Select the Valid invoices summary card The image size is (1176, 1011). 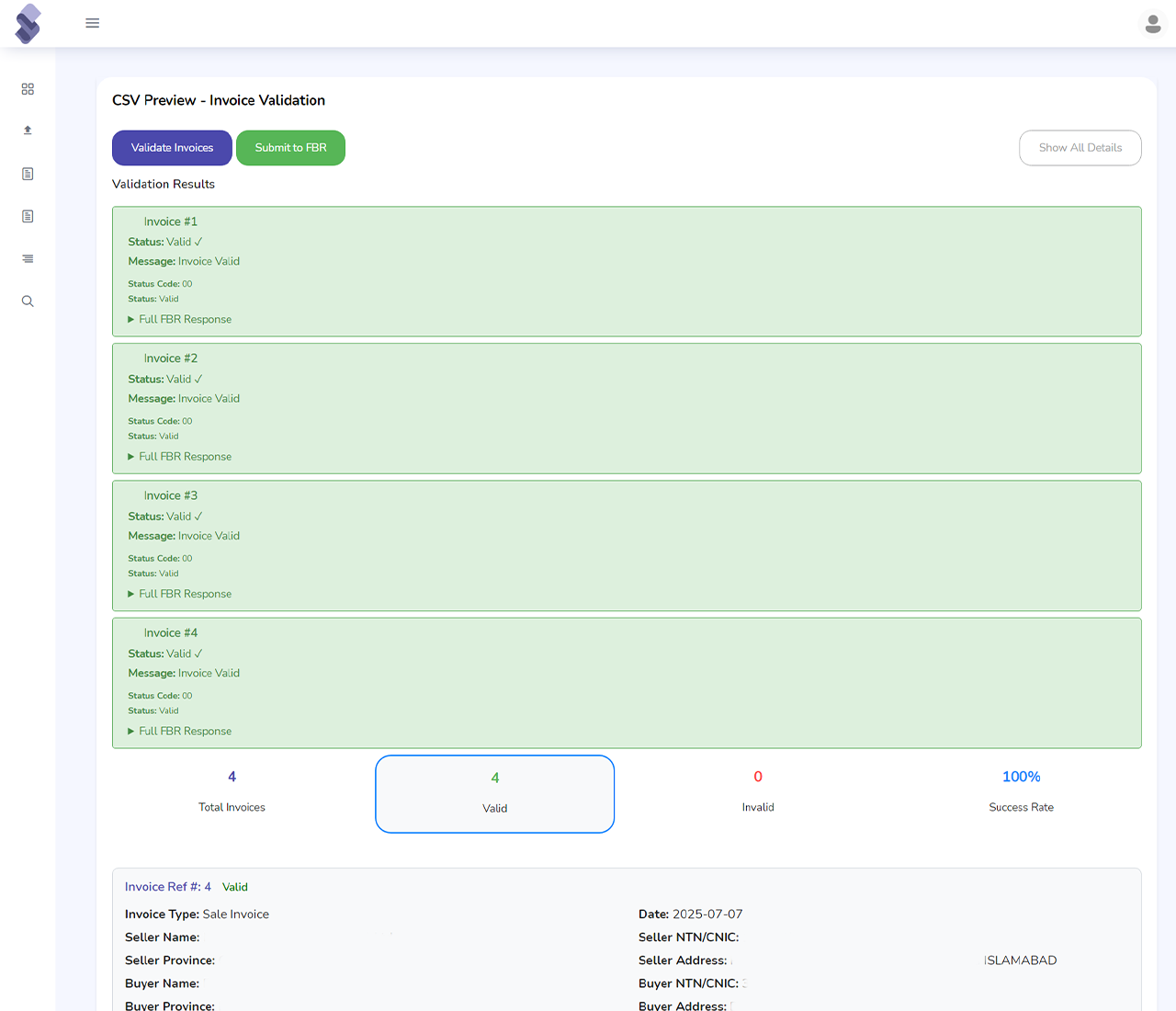(x=494, y=794)
